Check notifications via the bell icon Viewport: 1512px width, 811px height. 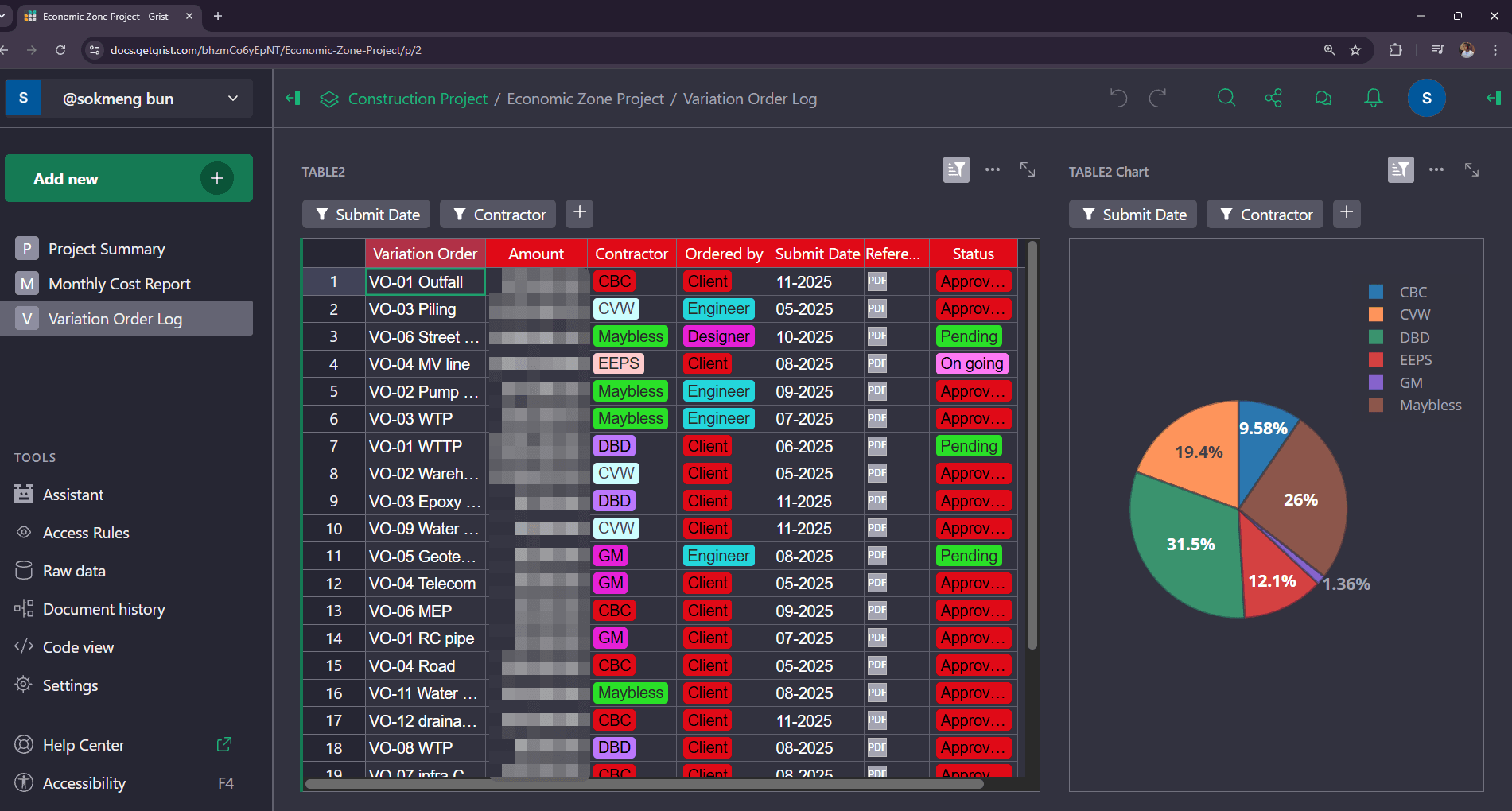point(1373,97)
